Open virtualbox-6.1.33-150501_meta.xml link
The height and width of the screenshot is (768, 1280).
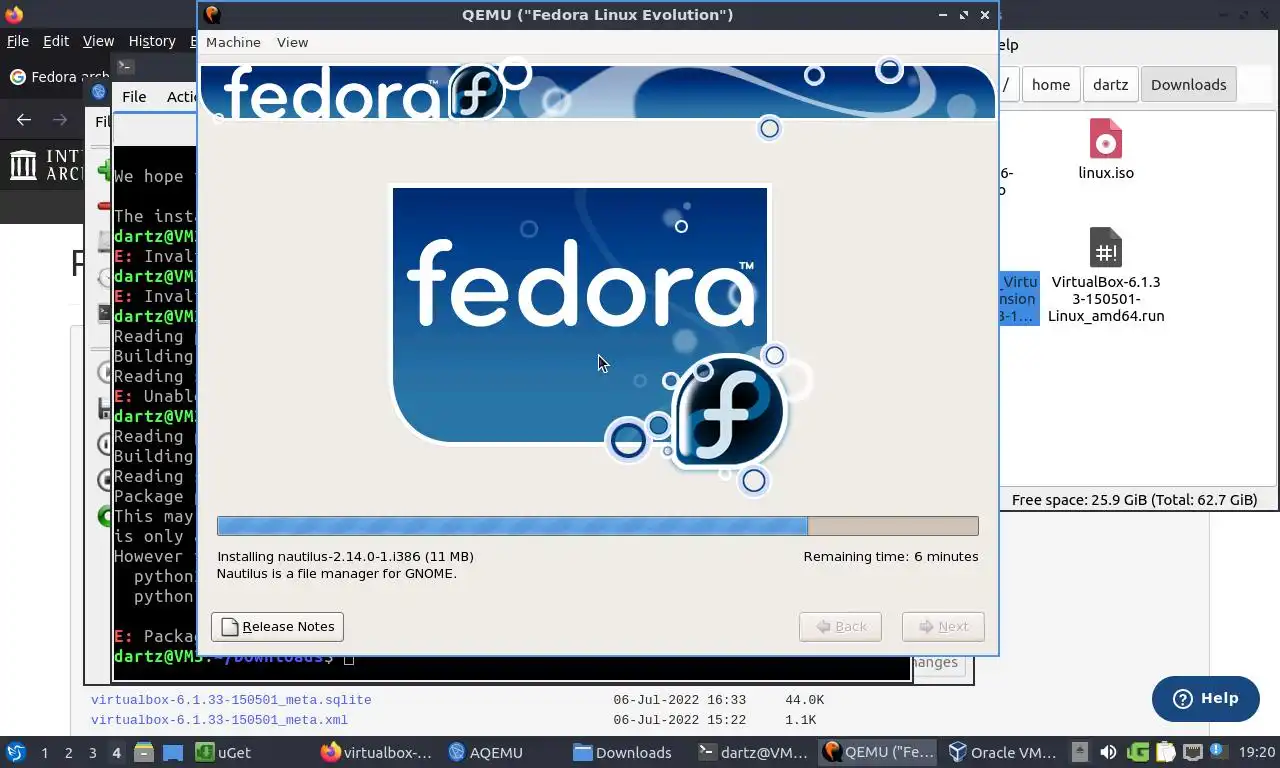click(x=219, y=720)
